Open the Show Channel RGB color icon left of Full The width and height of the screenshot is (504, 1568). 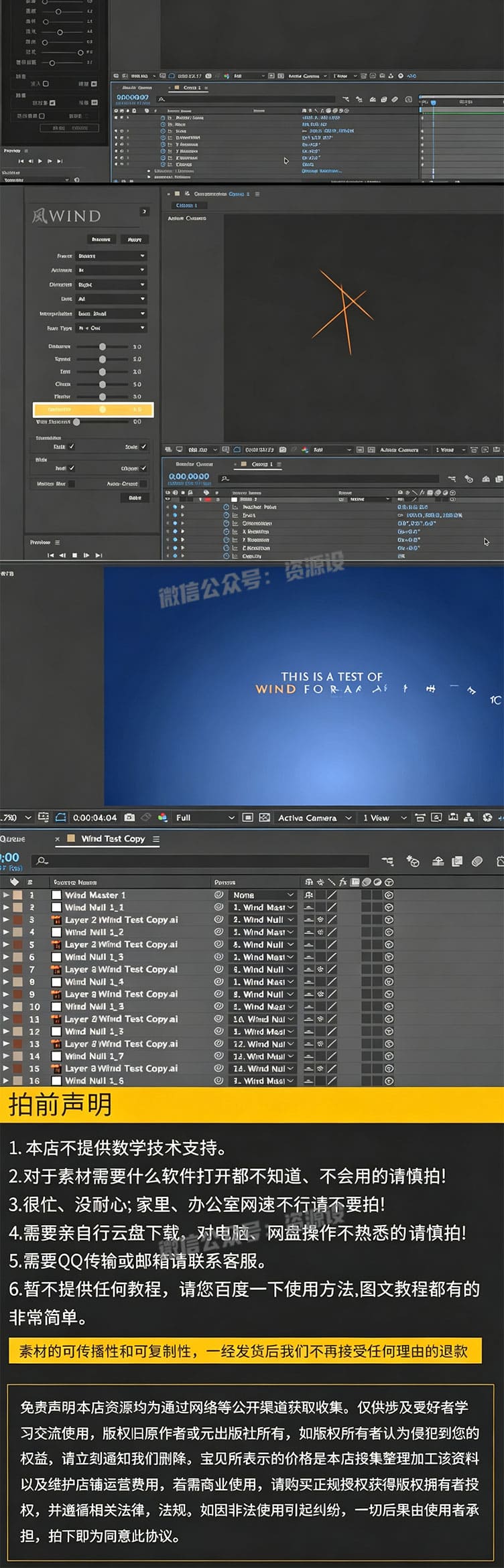pyautogui.click(x=163, y=817)
